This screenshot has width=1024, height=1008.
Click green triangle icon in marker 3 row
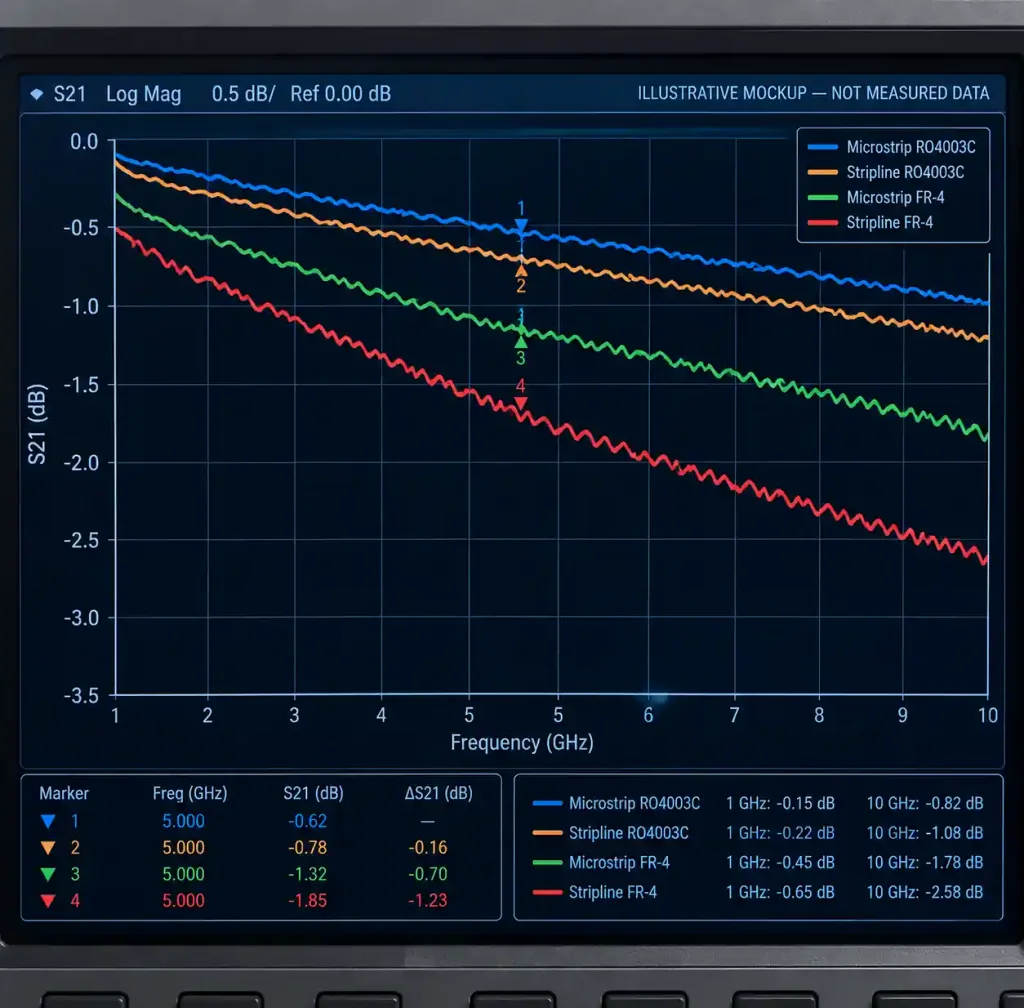(x=48, y=874)
